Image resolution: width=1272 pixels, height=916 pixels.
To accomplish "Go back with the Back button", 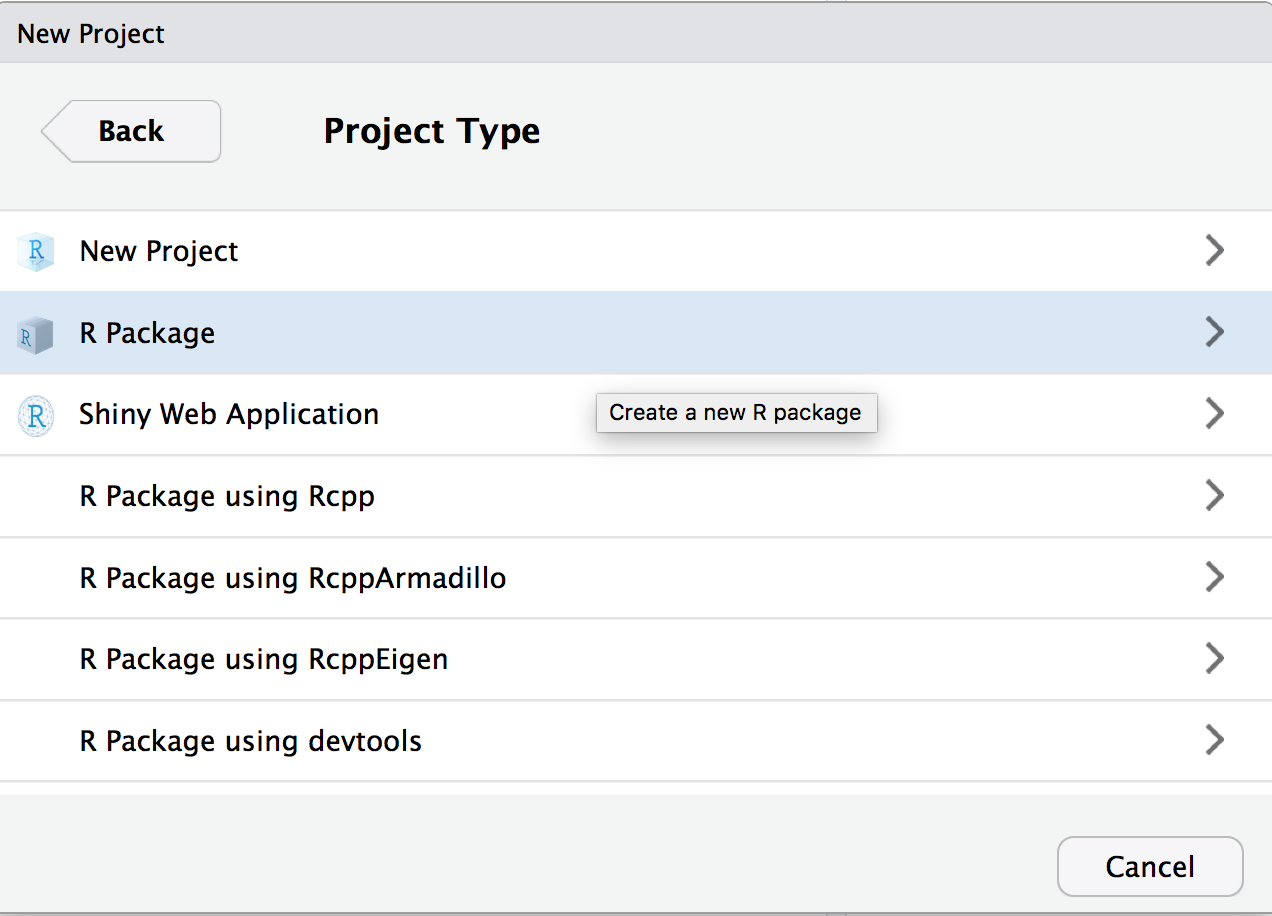I will click(x=132, y=131).
